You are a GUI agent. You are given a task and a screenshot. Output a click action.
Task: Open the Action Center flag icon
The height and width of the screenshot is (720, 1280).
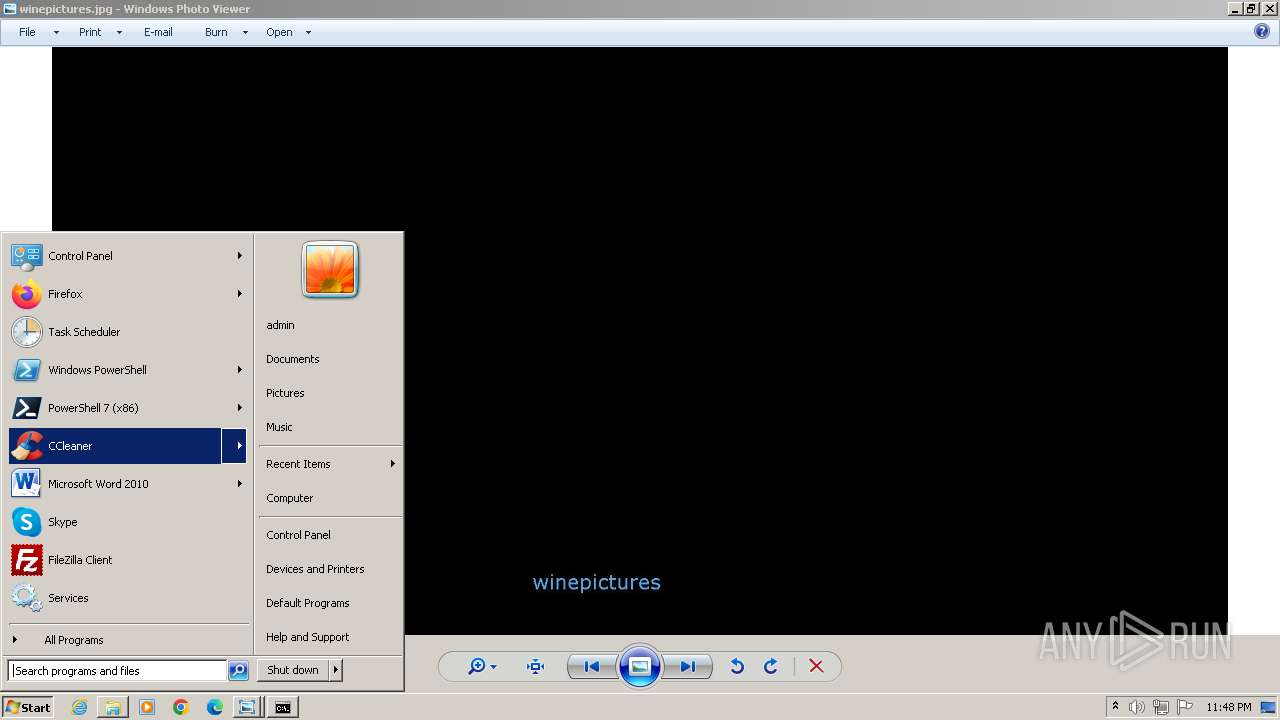click(1185, 707)
